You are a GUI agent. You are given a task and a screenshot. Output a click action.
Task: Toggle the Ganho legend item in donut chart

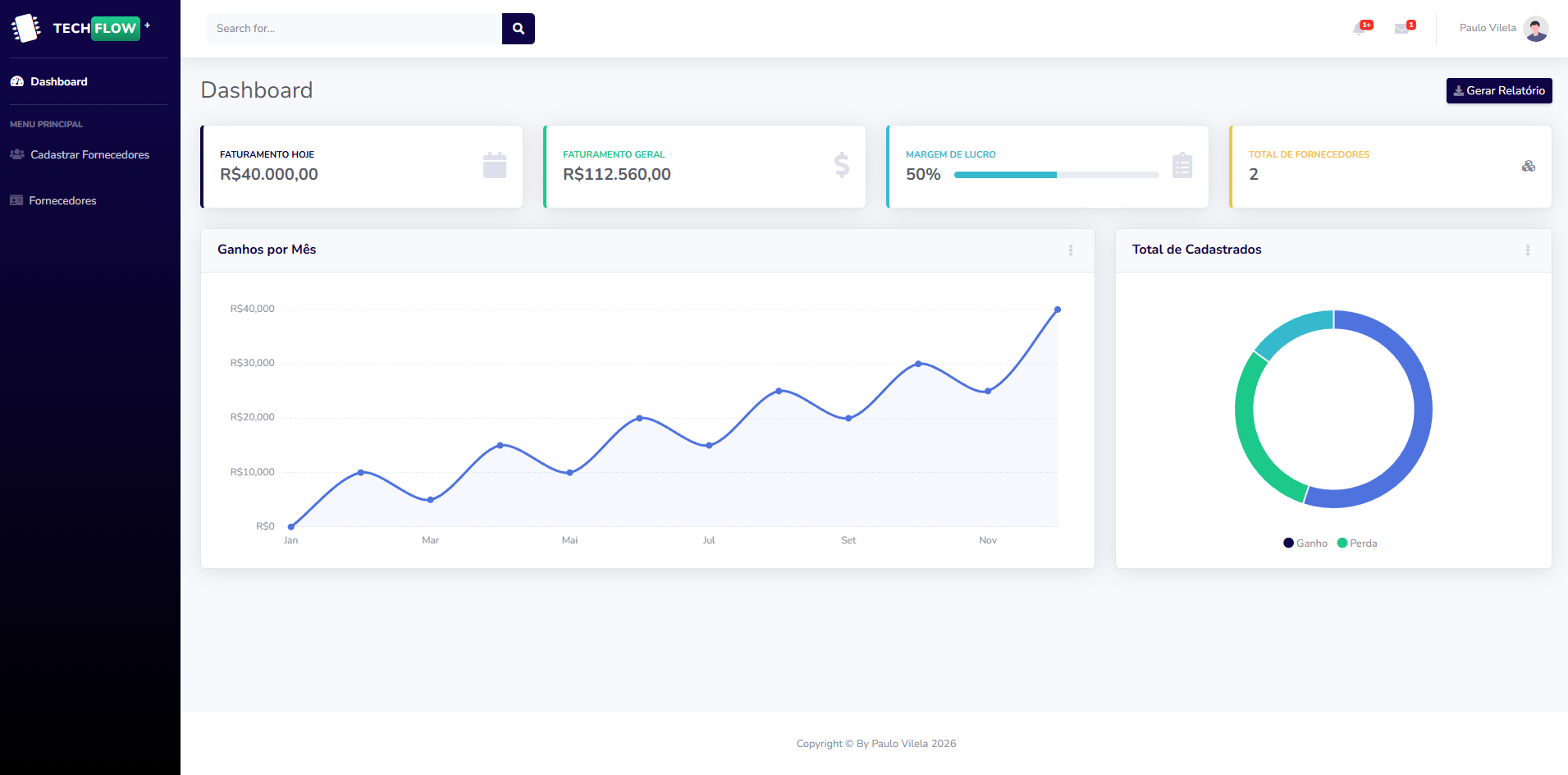[x=1305, y=543]
